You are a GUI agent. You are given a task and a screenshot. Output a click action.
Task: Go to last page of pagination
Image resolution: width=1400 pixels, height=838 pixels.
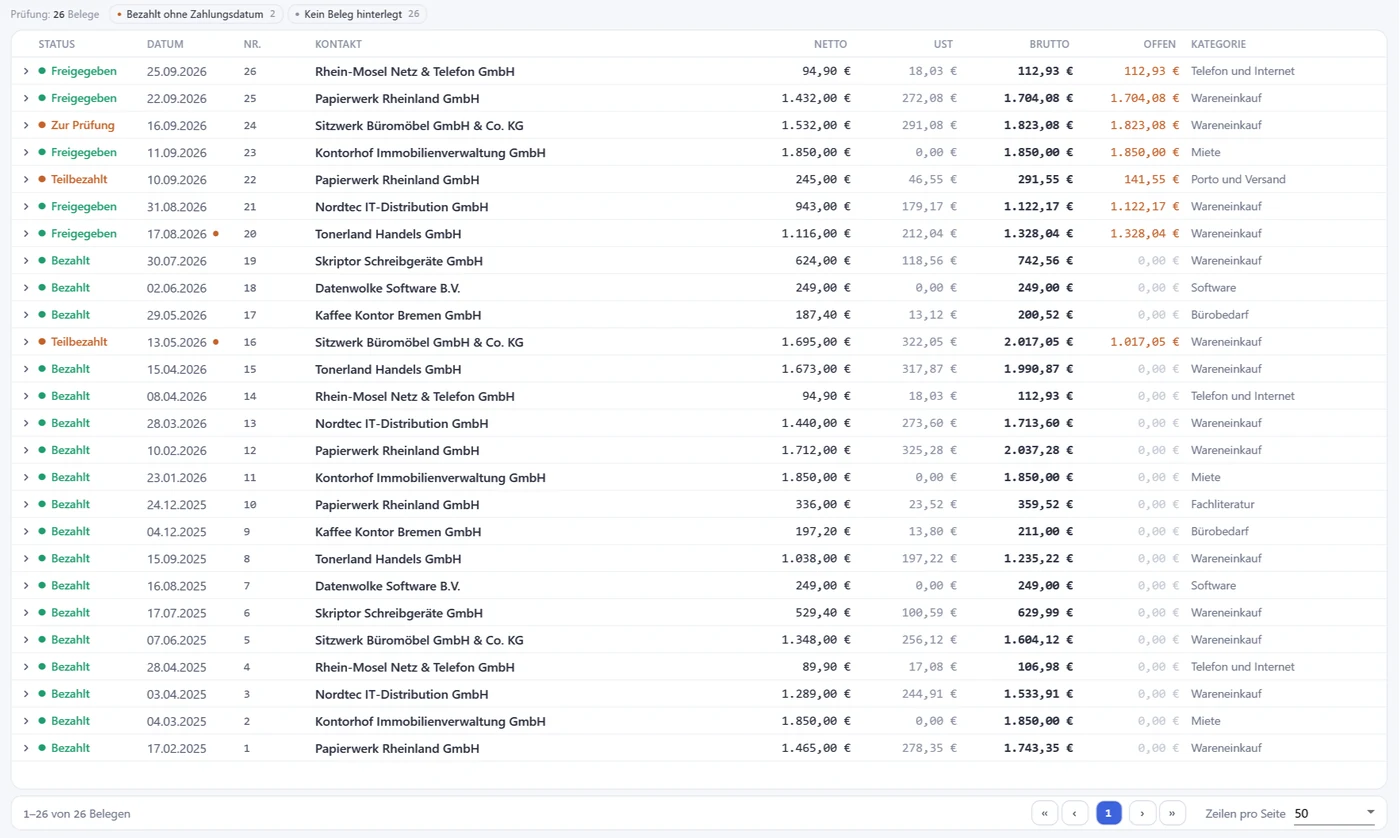click(1173, 813)
